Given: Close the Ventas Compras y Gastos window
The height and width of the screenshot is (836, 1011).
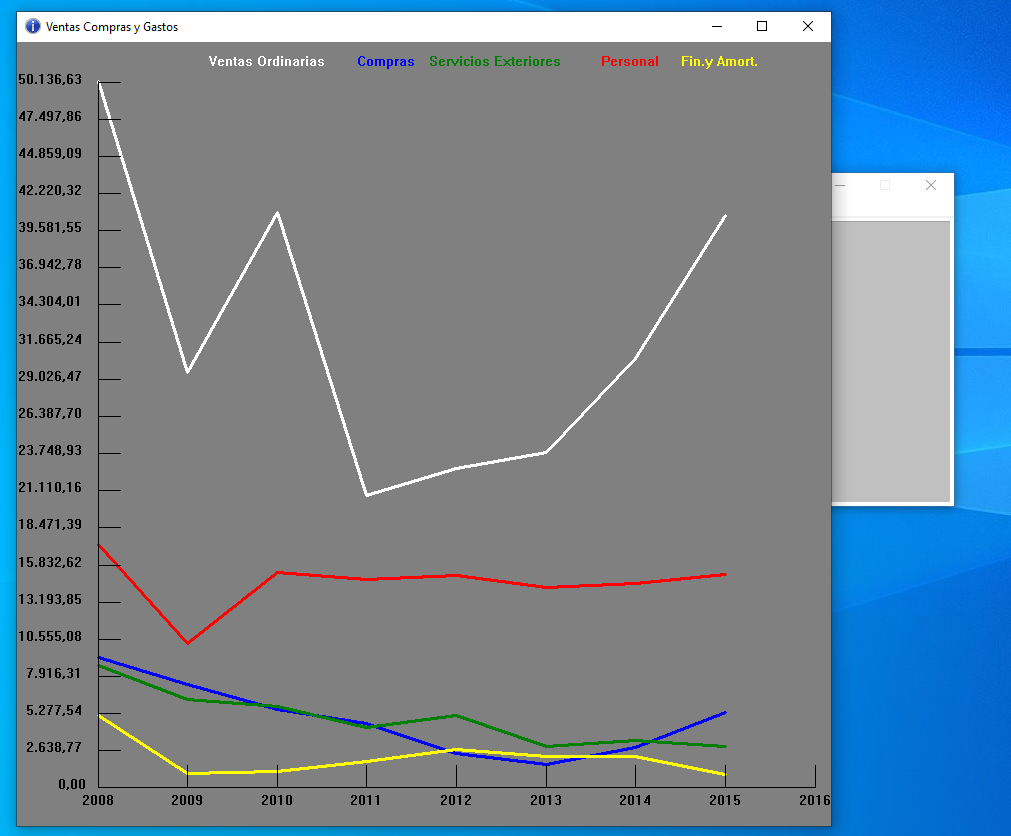Looking at the screenshot, I should point(808,26).
